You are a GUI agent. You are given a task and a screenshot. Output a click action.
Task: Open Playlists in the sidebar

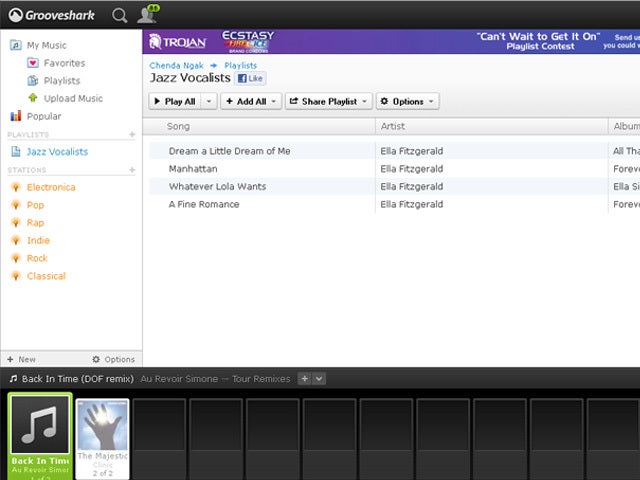[62, 80]
